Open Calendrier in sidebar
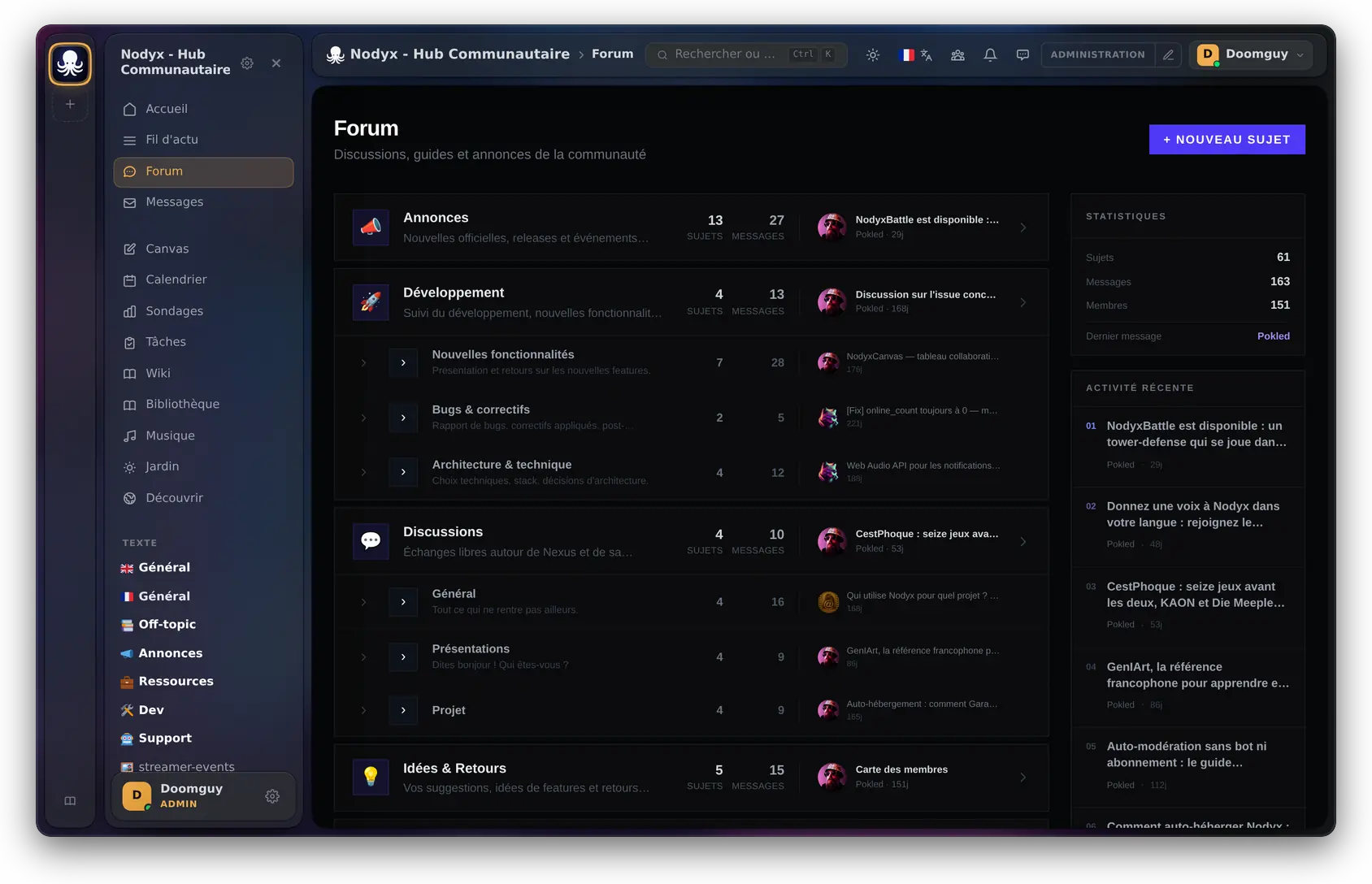Viewport: 1372px width, 884px height. pyautogui.click(x=203, y=279)
